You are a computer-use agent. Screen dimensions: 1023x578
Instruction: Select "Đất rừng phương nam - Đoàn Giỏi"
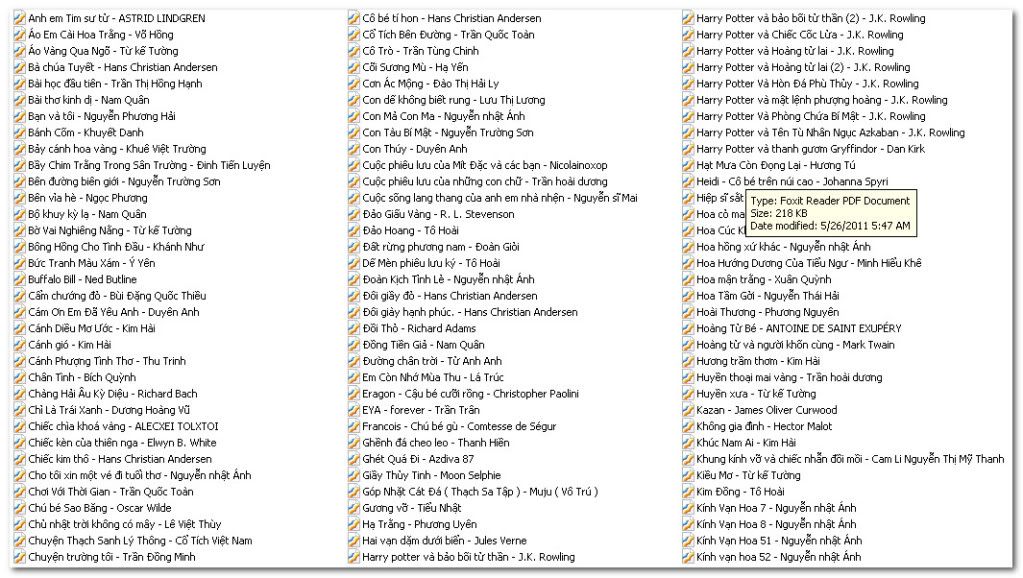click(442, 247)
